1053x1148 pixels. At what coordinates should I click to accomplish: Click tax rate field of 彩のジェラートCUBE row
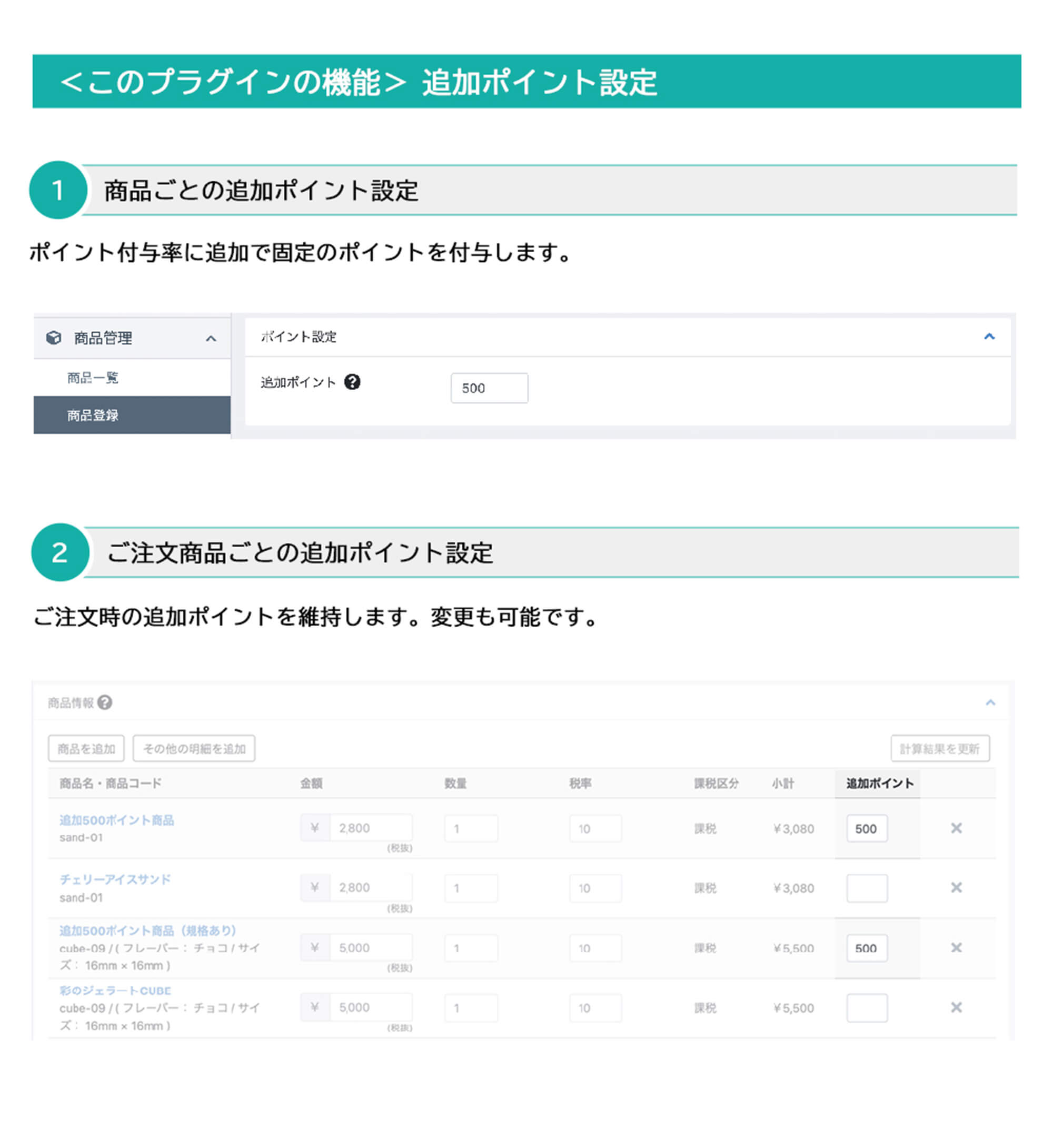click(x=595, y=1008)
